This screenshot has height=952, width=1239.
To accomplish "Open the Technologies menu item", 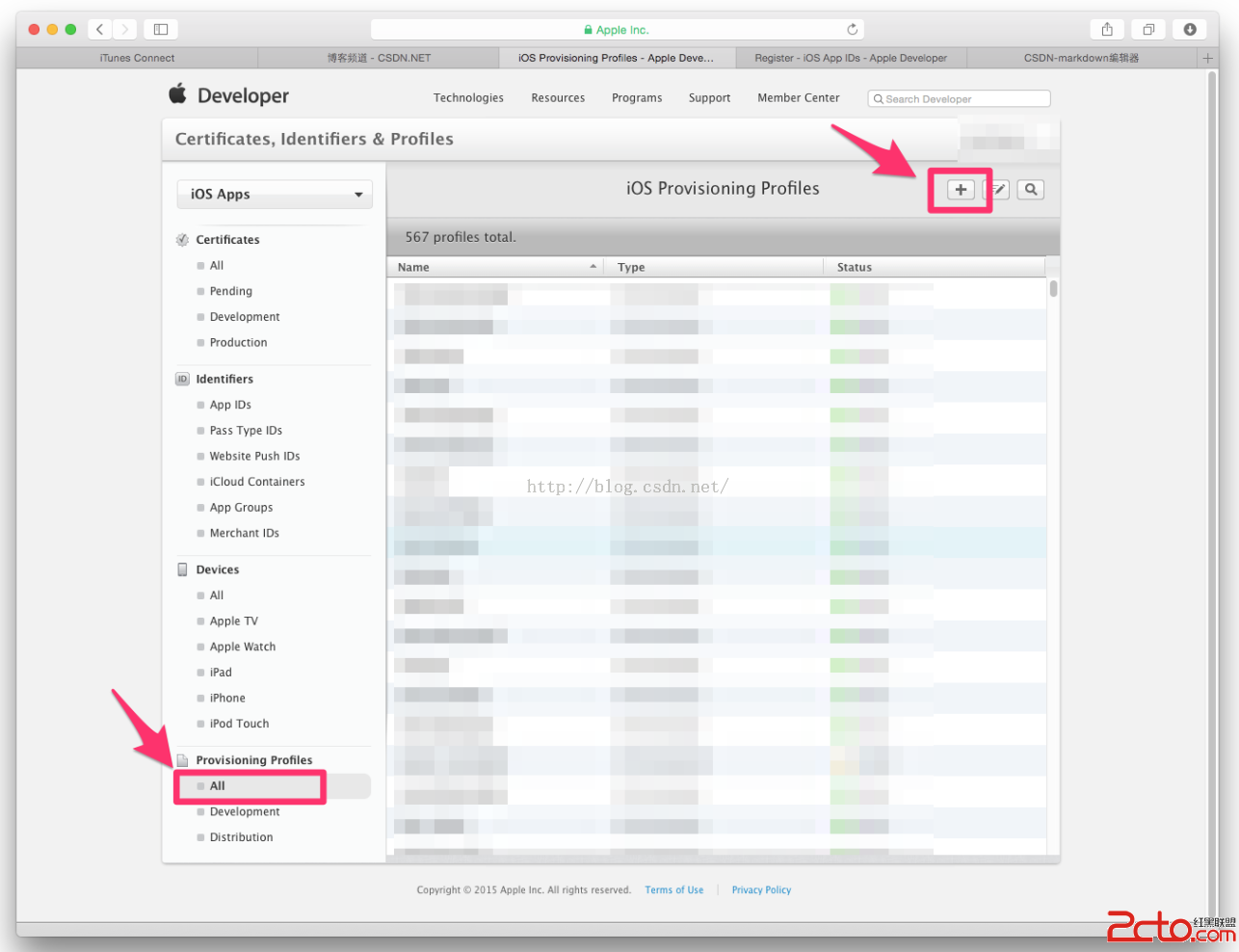I will point(468,98).
